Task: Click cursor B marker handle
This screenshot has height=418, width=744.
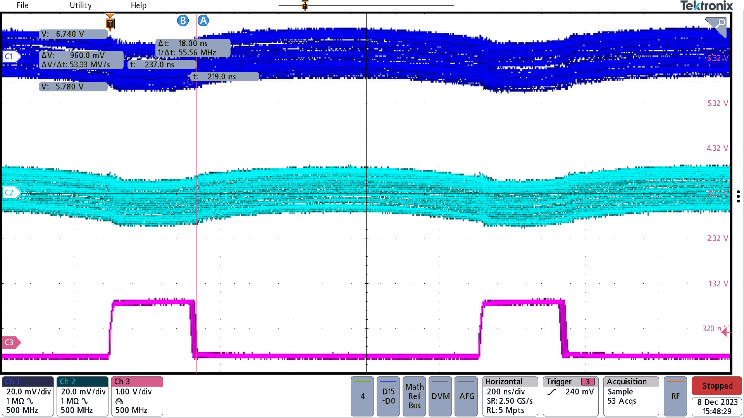Action: pyautogui.click(x=183, y=20)
